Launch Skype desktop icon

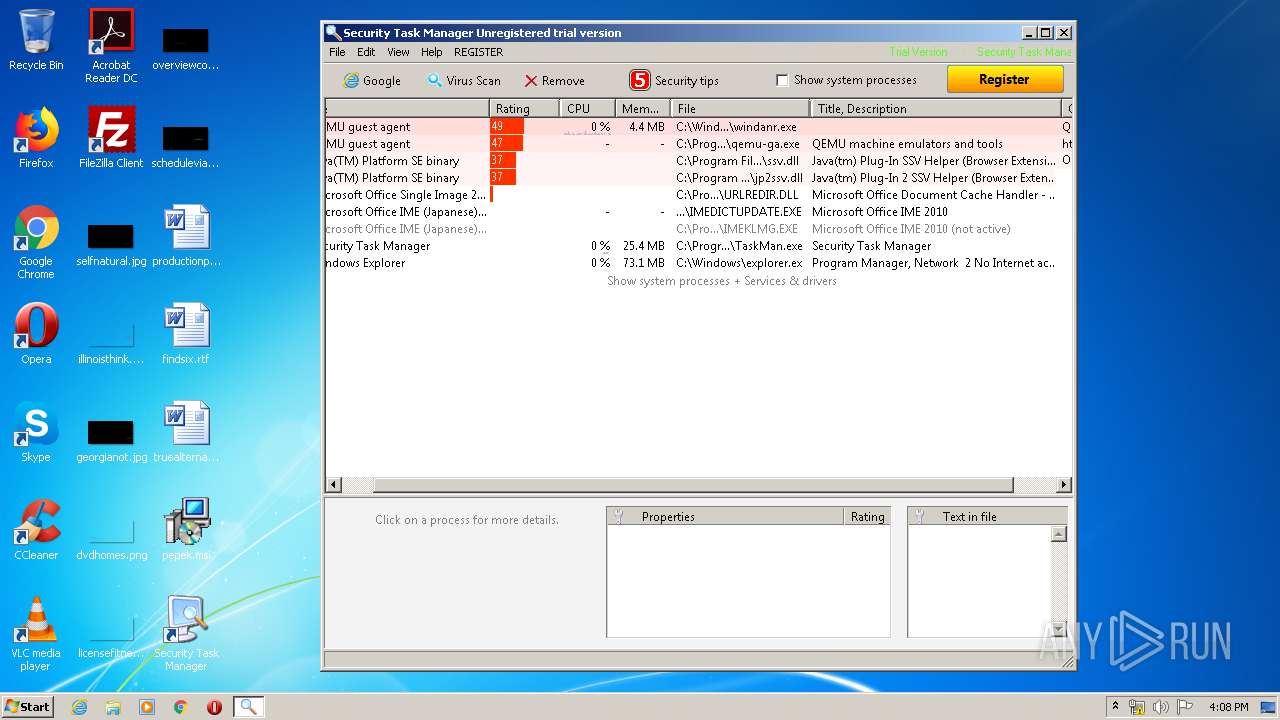click(x=36, y=432)
